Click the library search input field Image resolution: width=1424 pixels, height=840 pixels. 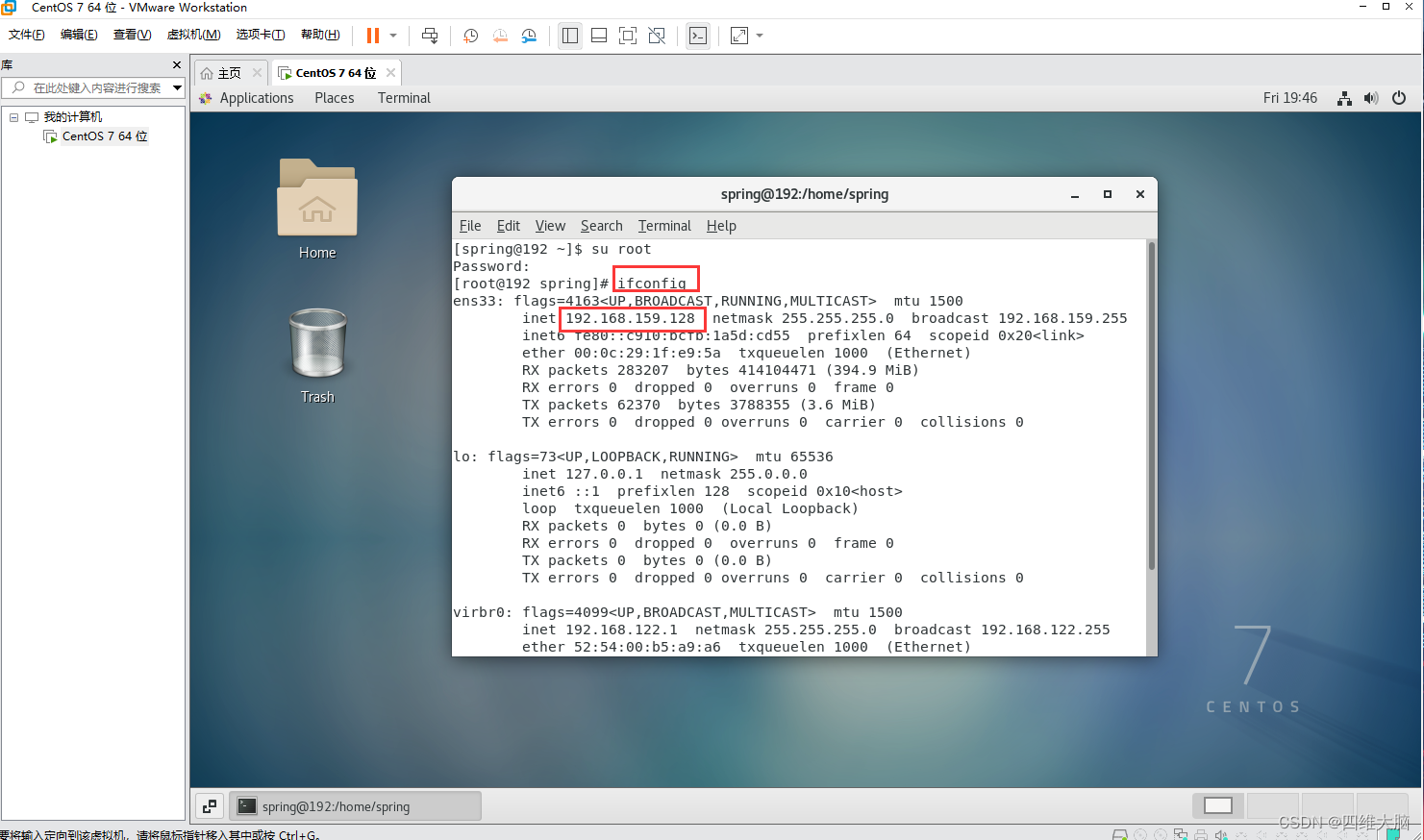(93, 87)
